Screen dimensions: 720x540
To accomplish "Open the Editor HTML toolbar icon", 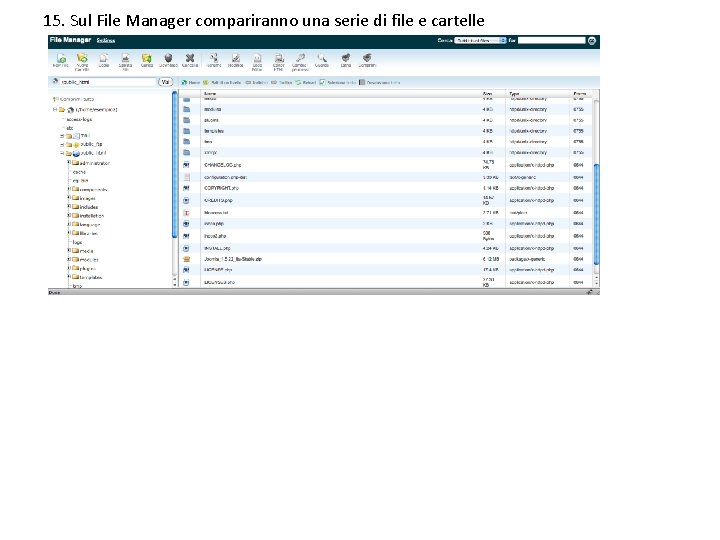I will pos(279,62).
